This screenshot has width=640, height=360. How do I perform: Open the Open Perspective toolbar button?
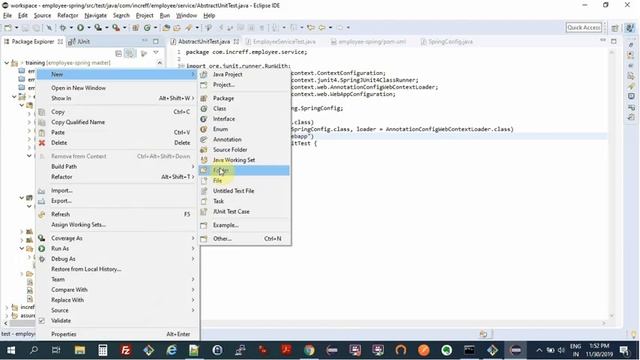(x=615, y=28)
